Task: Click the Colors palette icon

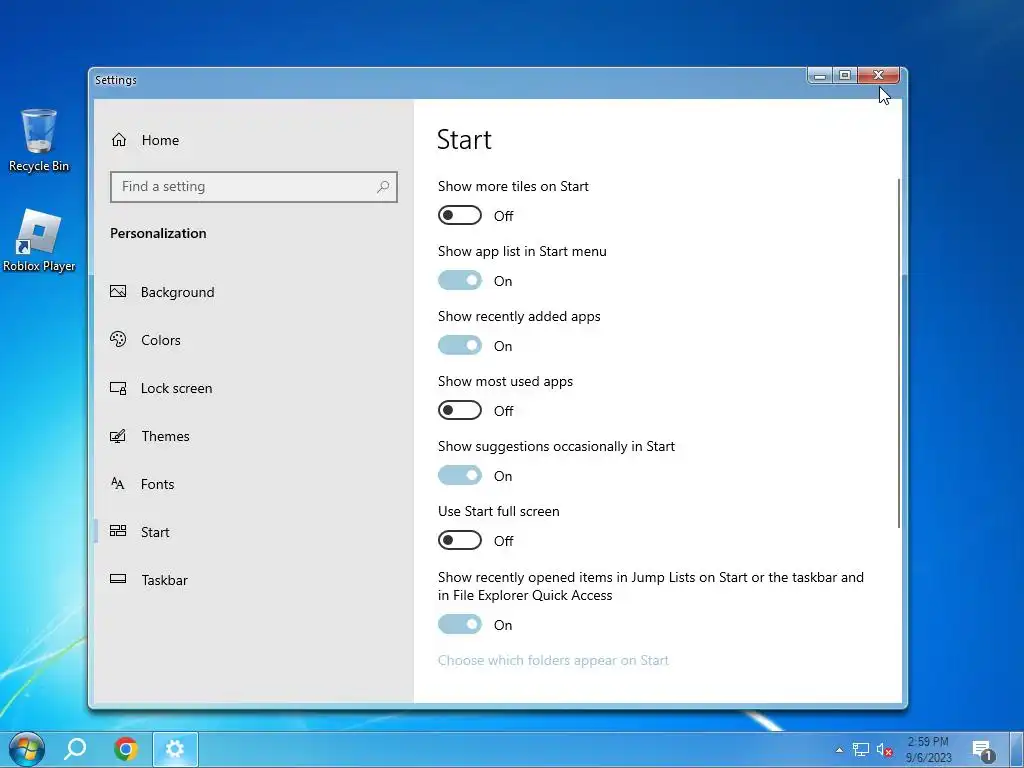Action: click(x=118, y=339)
